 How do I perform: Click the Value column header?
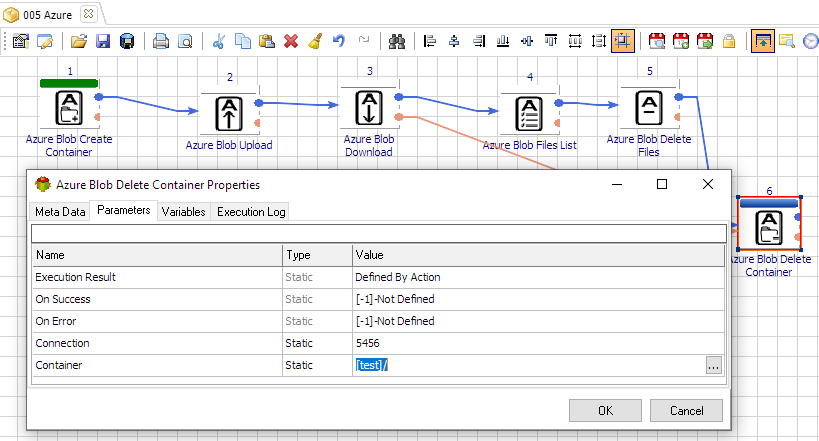pos(539,255)
